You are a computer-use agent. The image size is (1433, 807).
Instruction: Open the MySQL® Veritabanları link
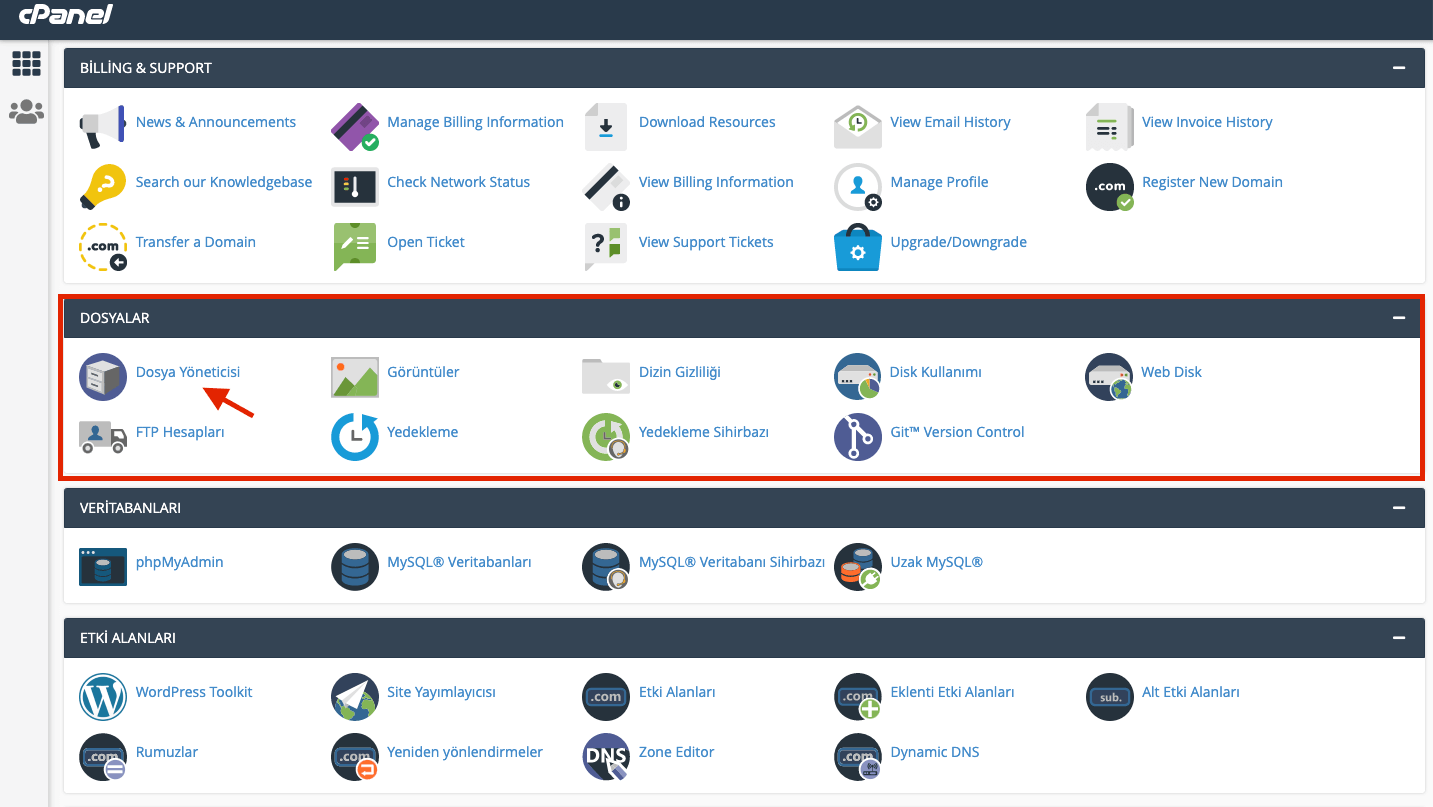[x=459, y=562]
